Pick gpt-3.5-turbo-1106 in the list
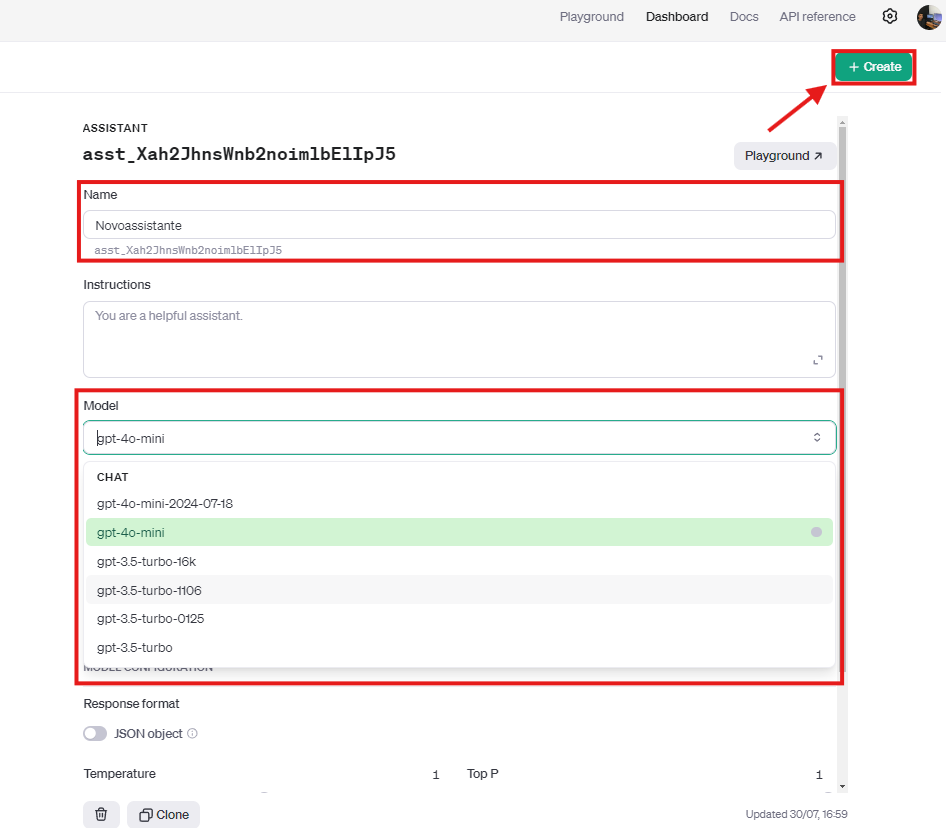Screen dimensions: 946x828 (x=149, y=590)
